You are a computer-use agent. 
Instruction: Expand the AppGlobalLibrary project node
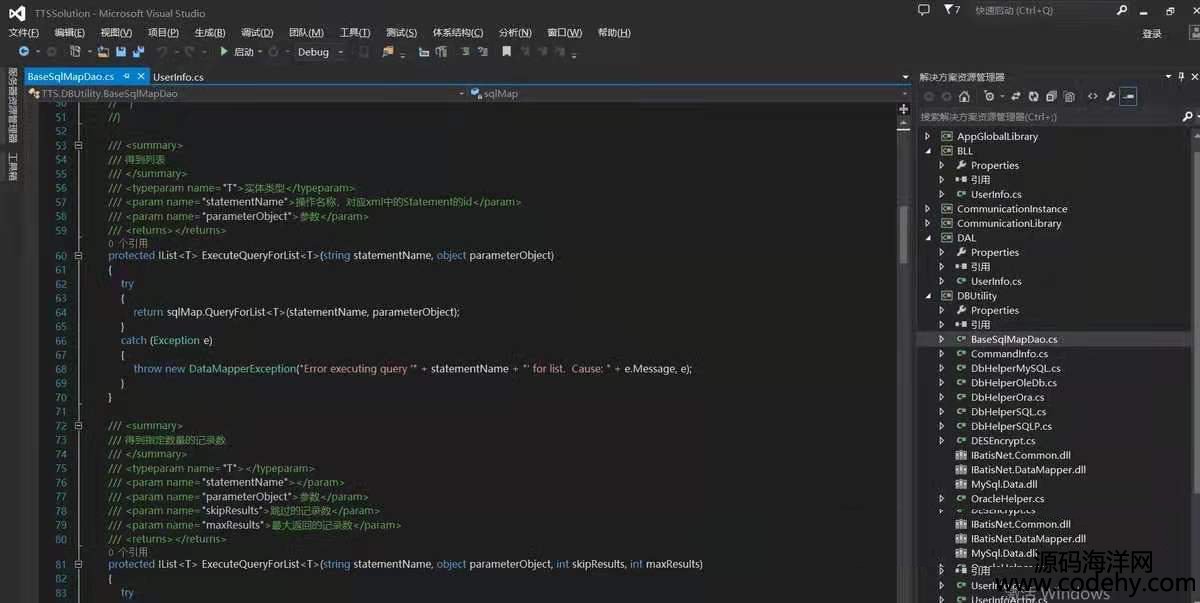pyautogui.click(x=927, y=136)
